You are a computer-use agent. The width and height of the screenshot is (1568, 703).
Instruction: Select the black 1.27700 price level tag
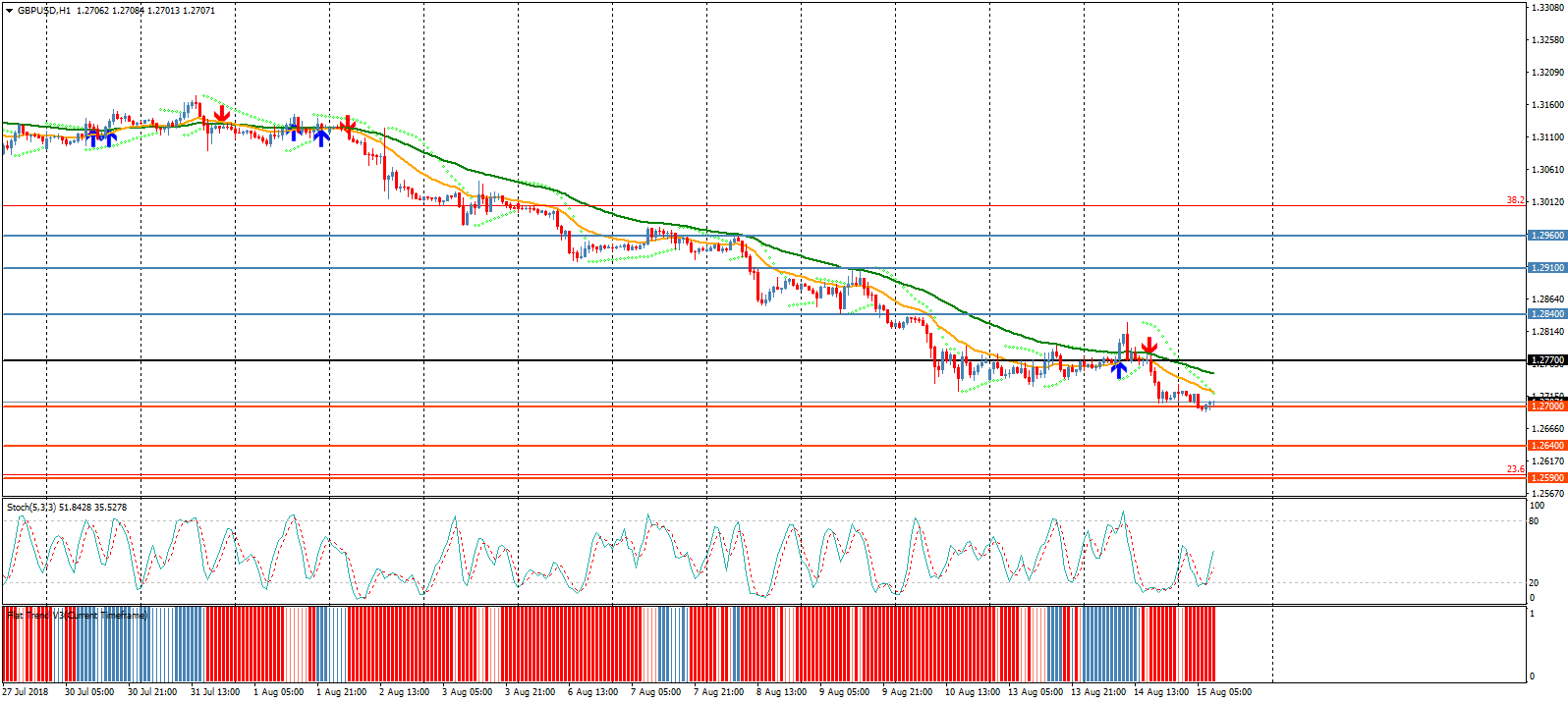click(1546, 360)
